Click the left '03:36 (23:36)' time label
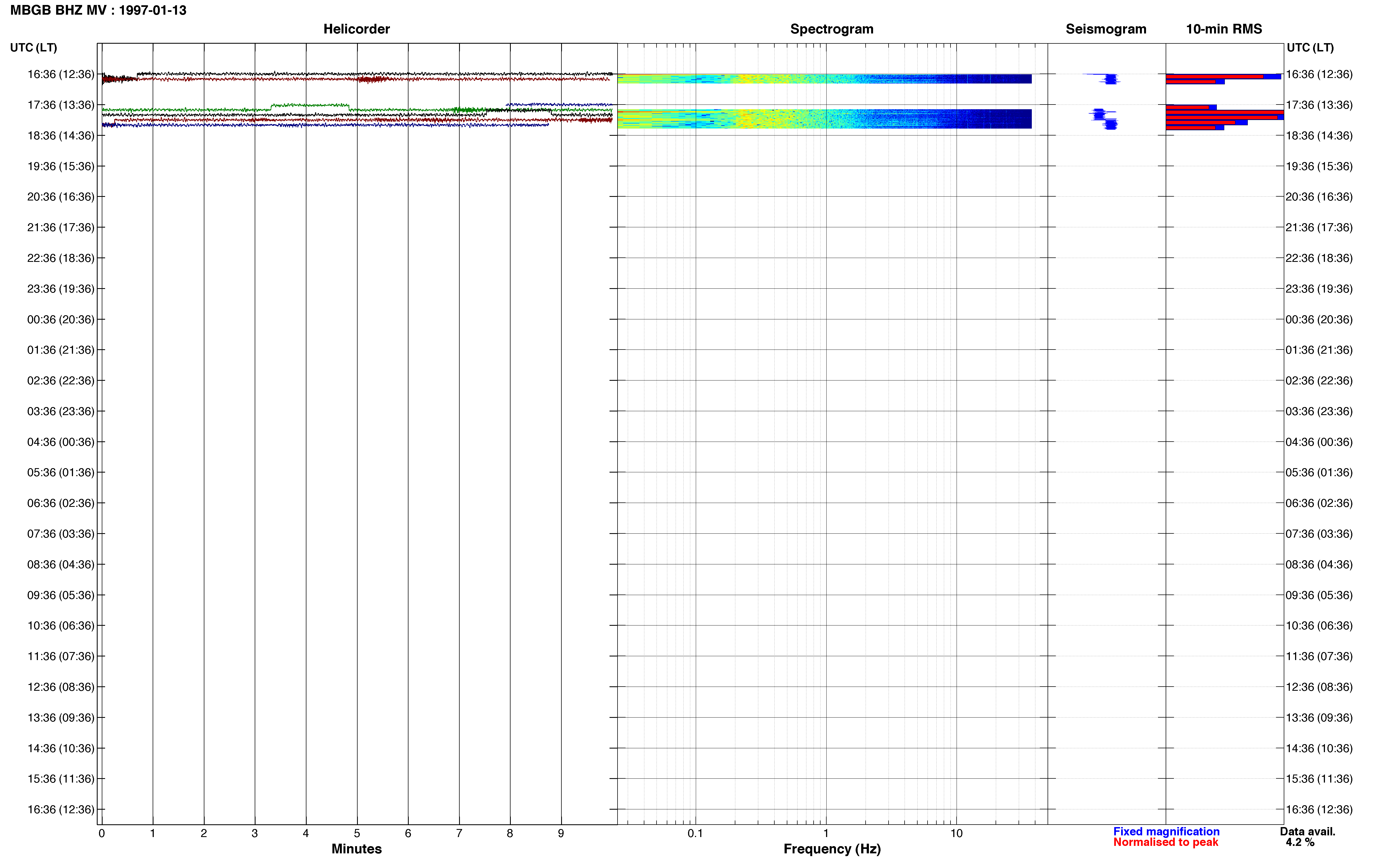The image size is (1388, 868). [x=61, y=411]
